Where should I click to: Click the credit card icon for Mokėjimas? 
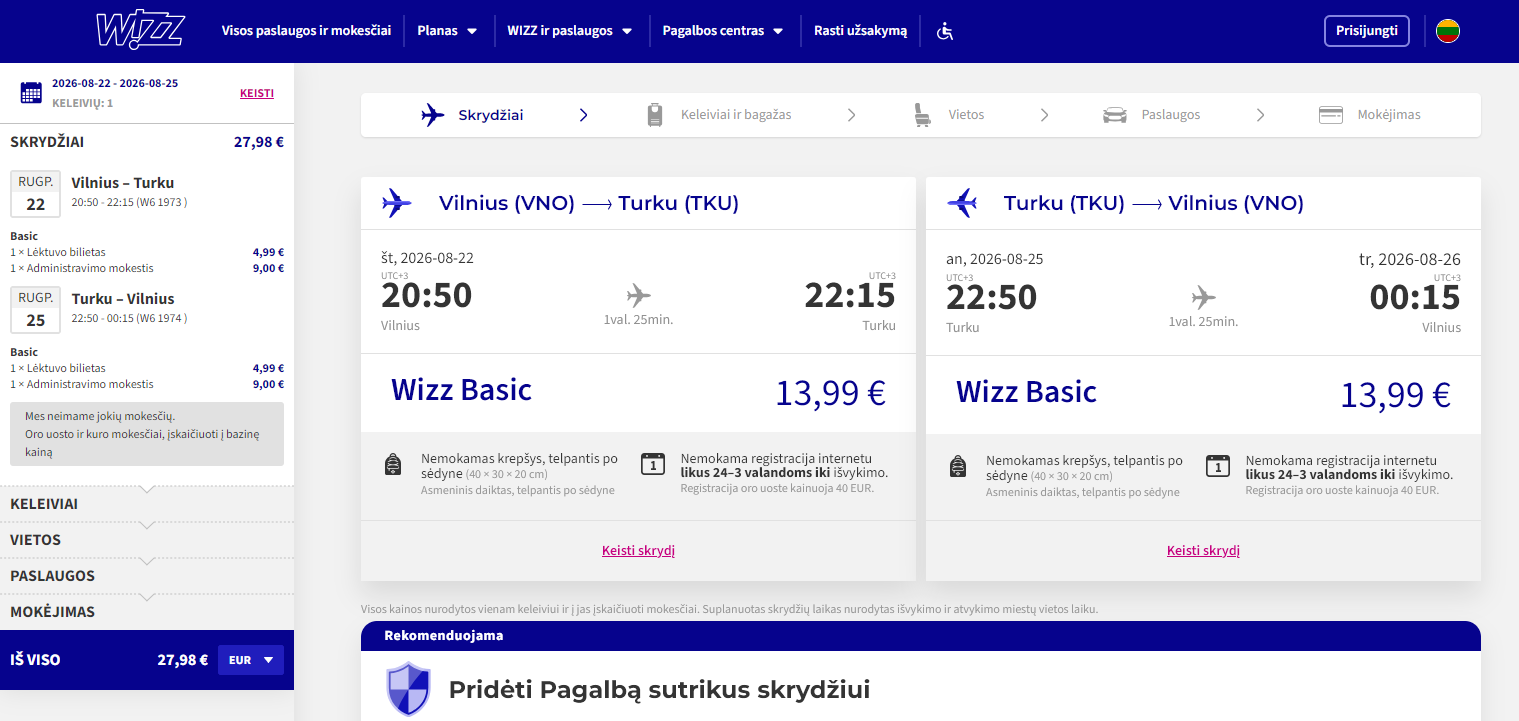coord(1330,115)
